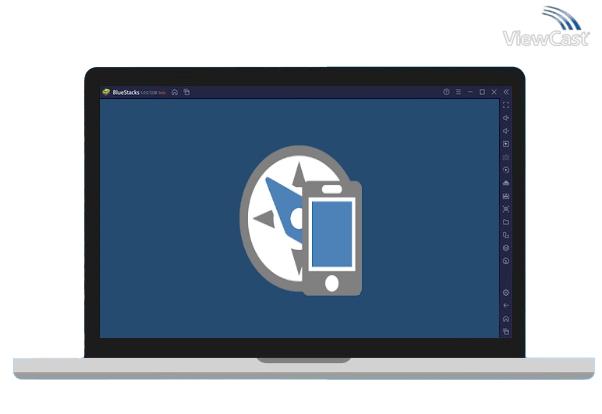
Task: Enter fullscreen mode in BlueStacks sidebar
Action: (x=506, y=105)
